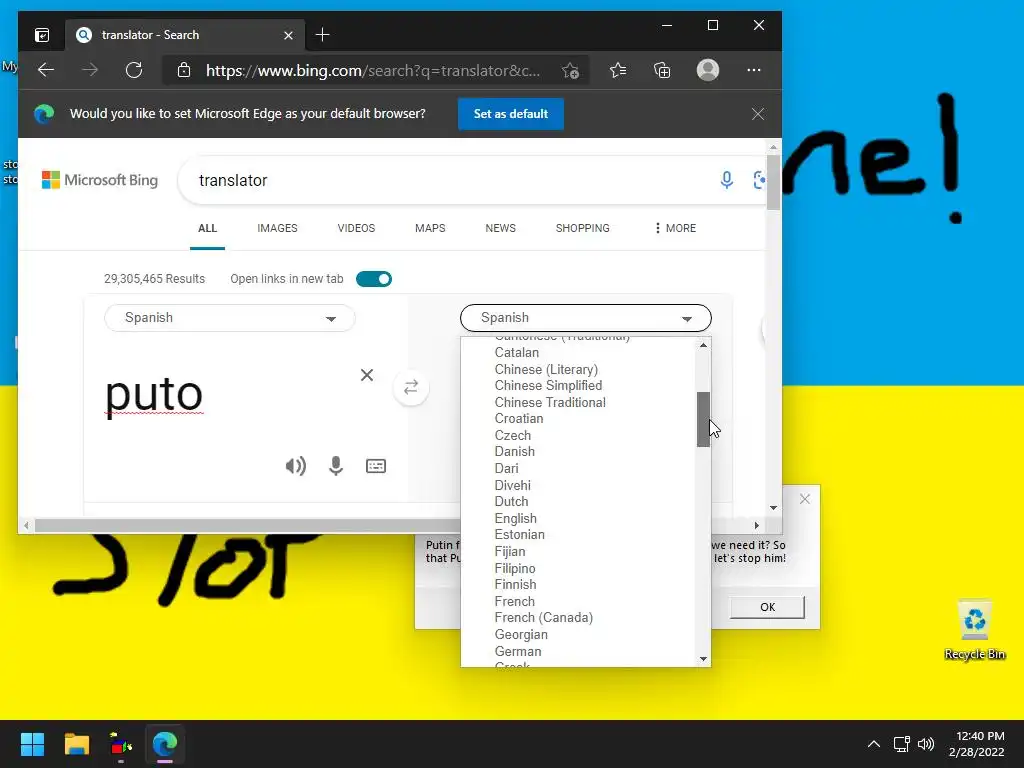Toggle Open links in new tab
Image resolution: width=1024 pixels, height=768 pixels.
(x=374, y=279)
